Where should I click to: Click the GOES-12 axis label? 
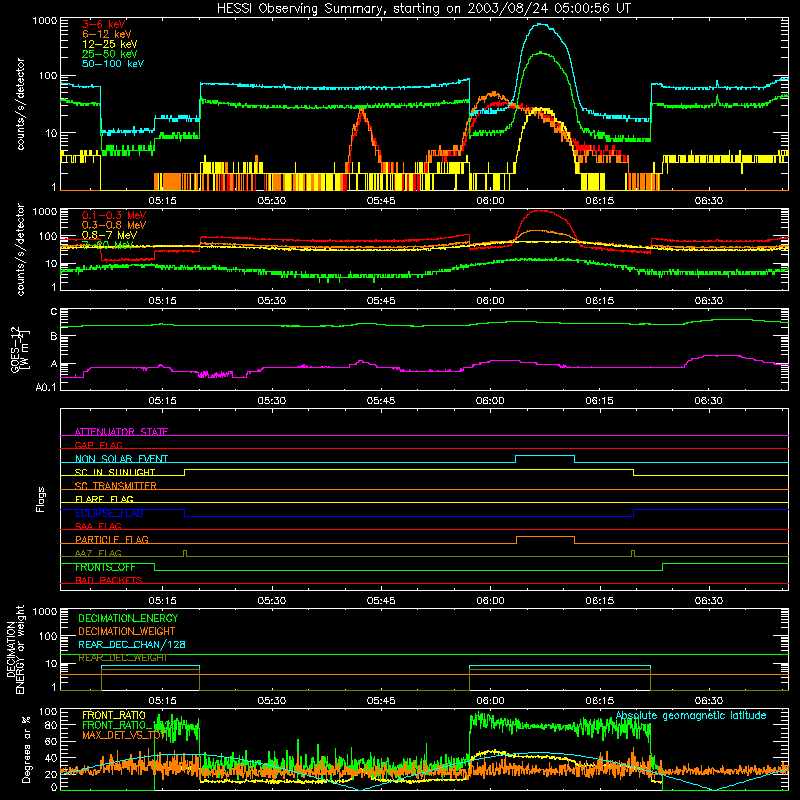pos(20,349)
